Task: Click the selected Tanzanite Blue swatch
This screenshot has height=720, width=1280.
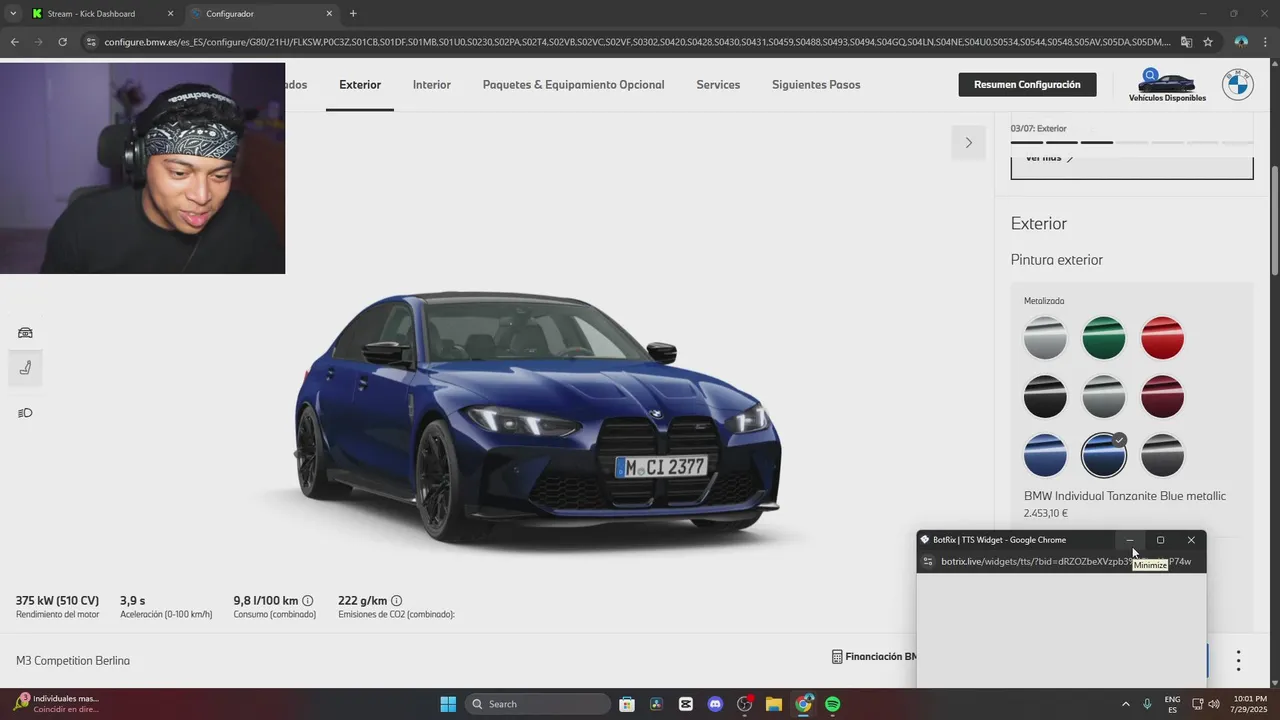Action: pos(1104,455)
